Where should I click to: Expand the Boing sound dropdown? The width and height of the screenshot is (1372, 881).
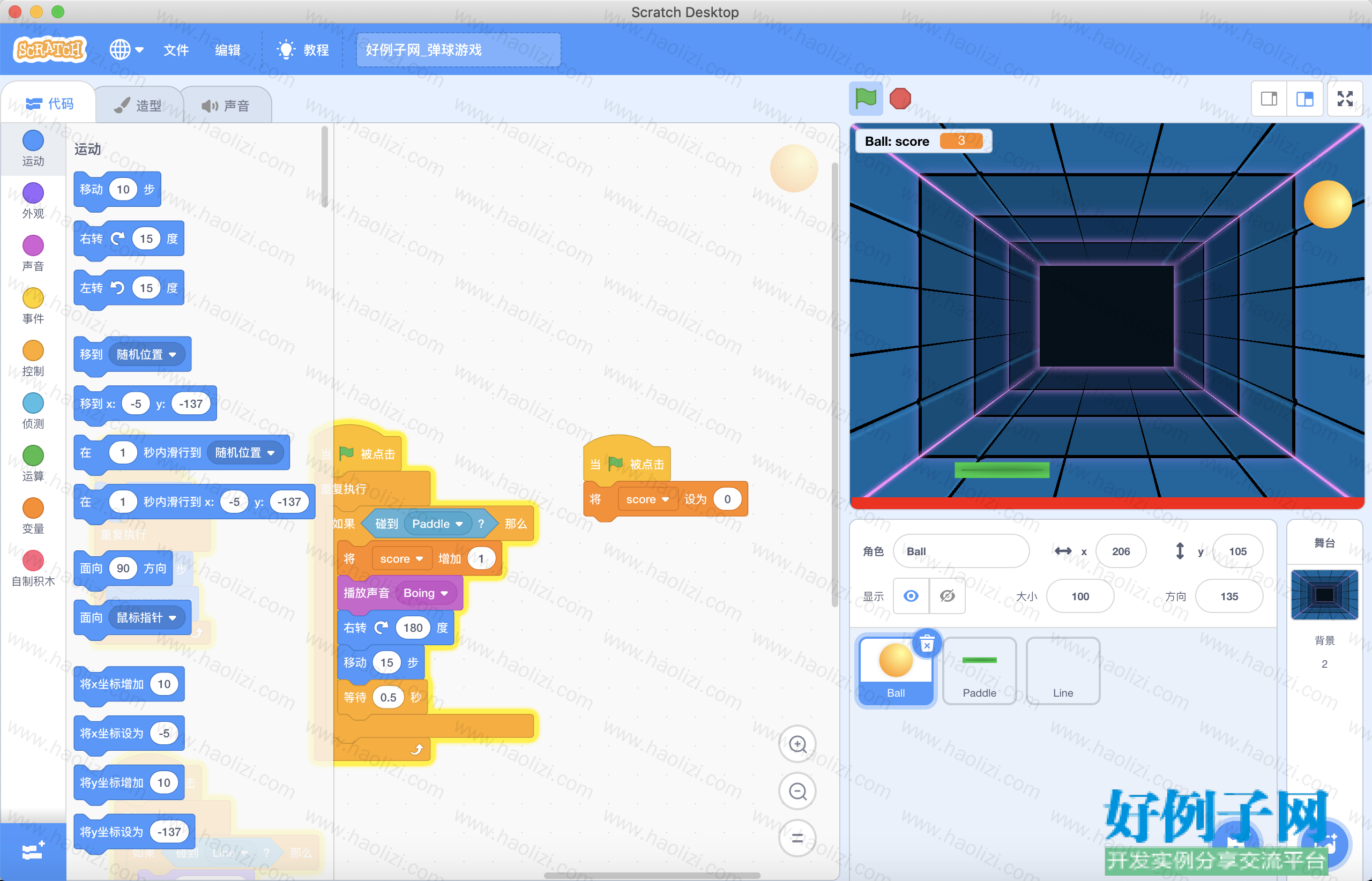coord(444,593)
